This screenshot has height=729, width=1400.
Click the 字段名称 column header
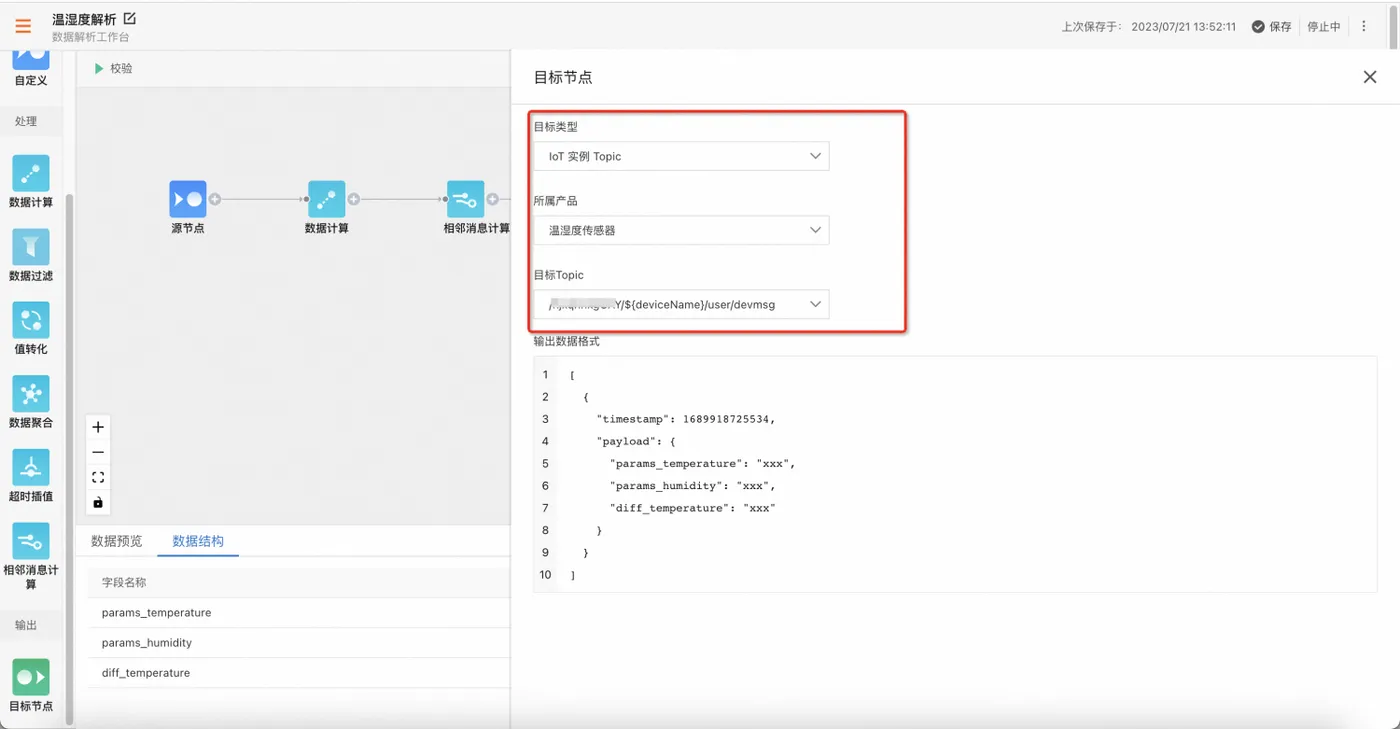[124, 582]
